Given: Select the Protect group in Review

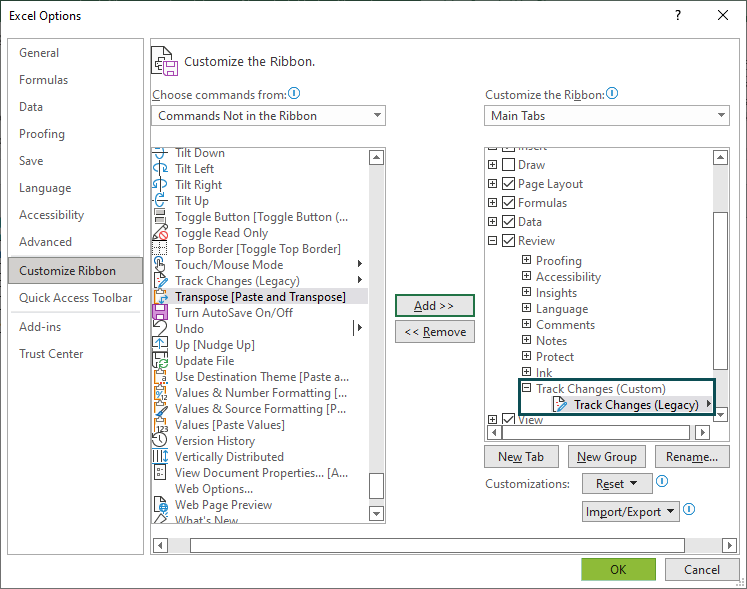Looking at the screenshot, I should pyautogui.click(x=555, y=356).
